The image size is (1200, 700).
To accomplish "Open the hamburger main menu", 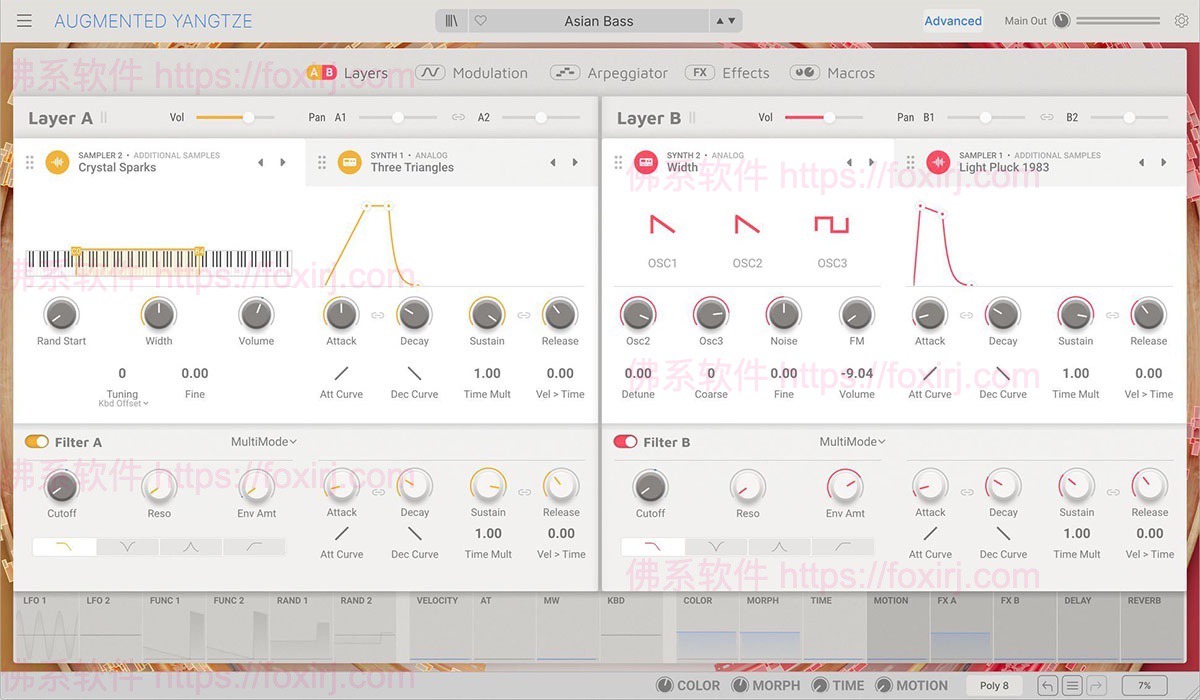I will tap(25, 20).
